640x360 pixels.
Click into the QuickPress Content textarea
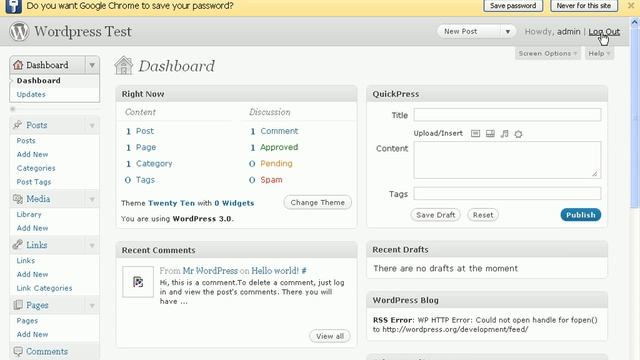pos(507,160)
